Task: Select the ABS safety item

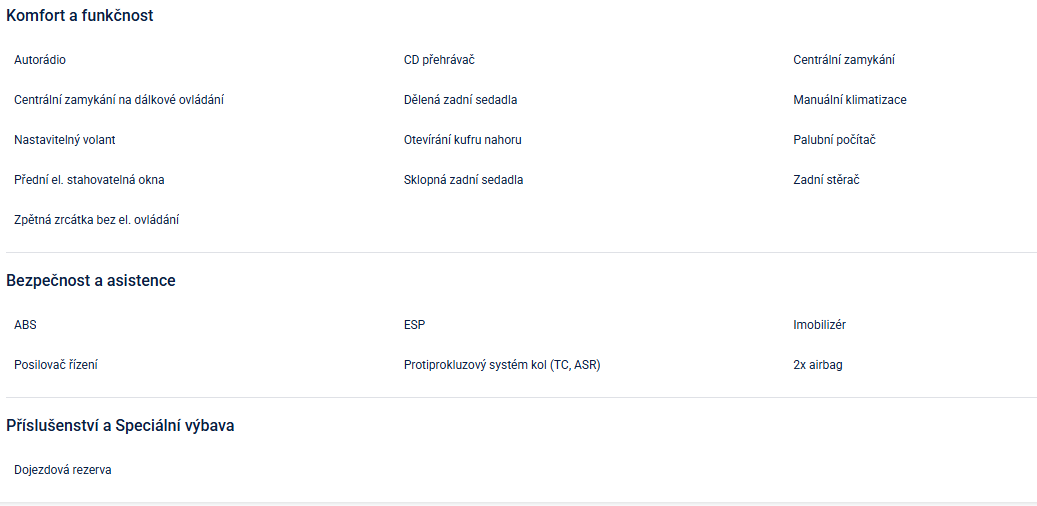Action: 25,325
